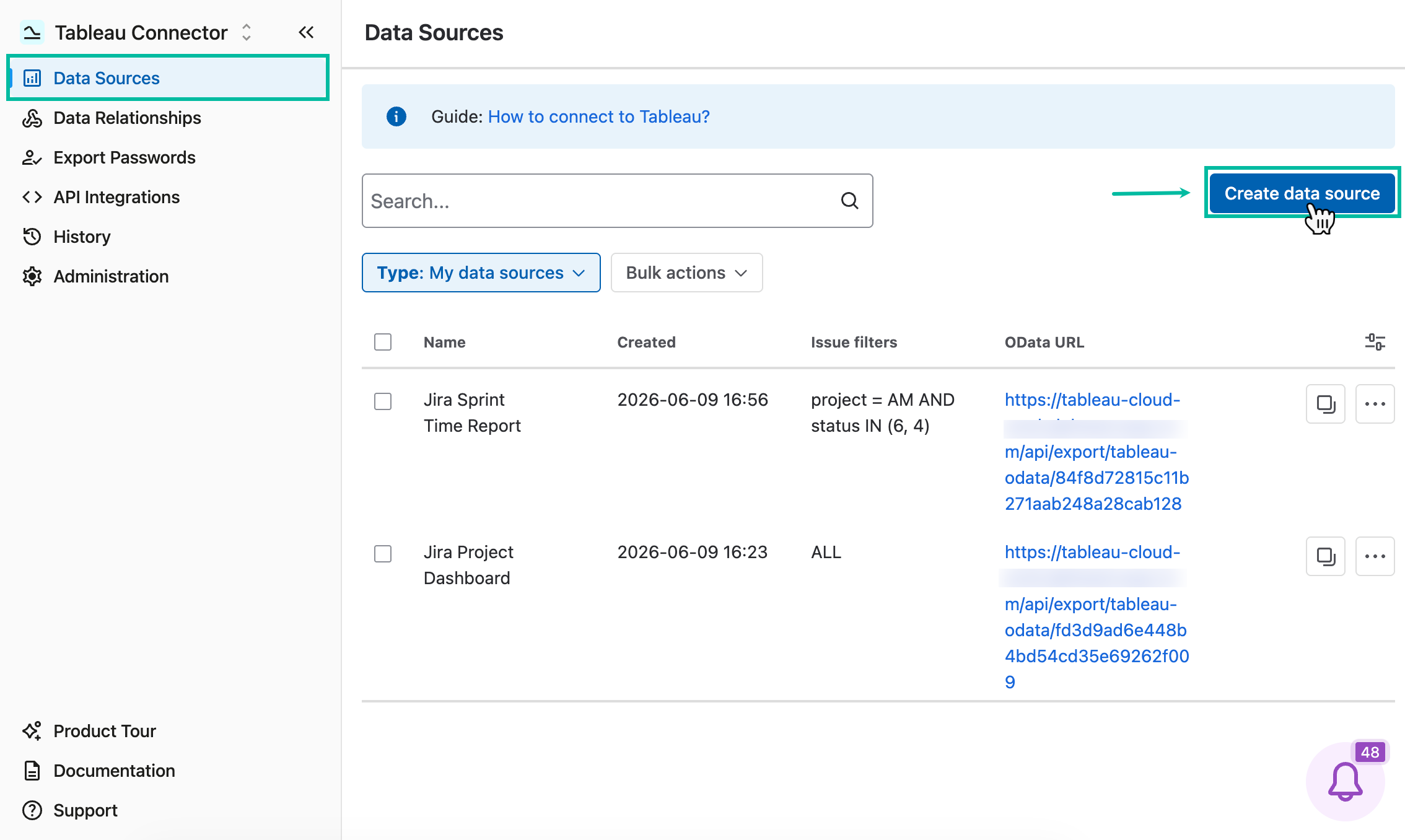Viewport: 1405px width, 840px height.
Task: Select the Jira Sprint Time Report checkbox
Action: (383, 401)
